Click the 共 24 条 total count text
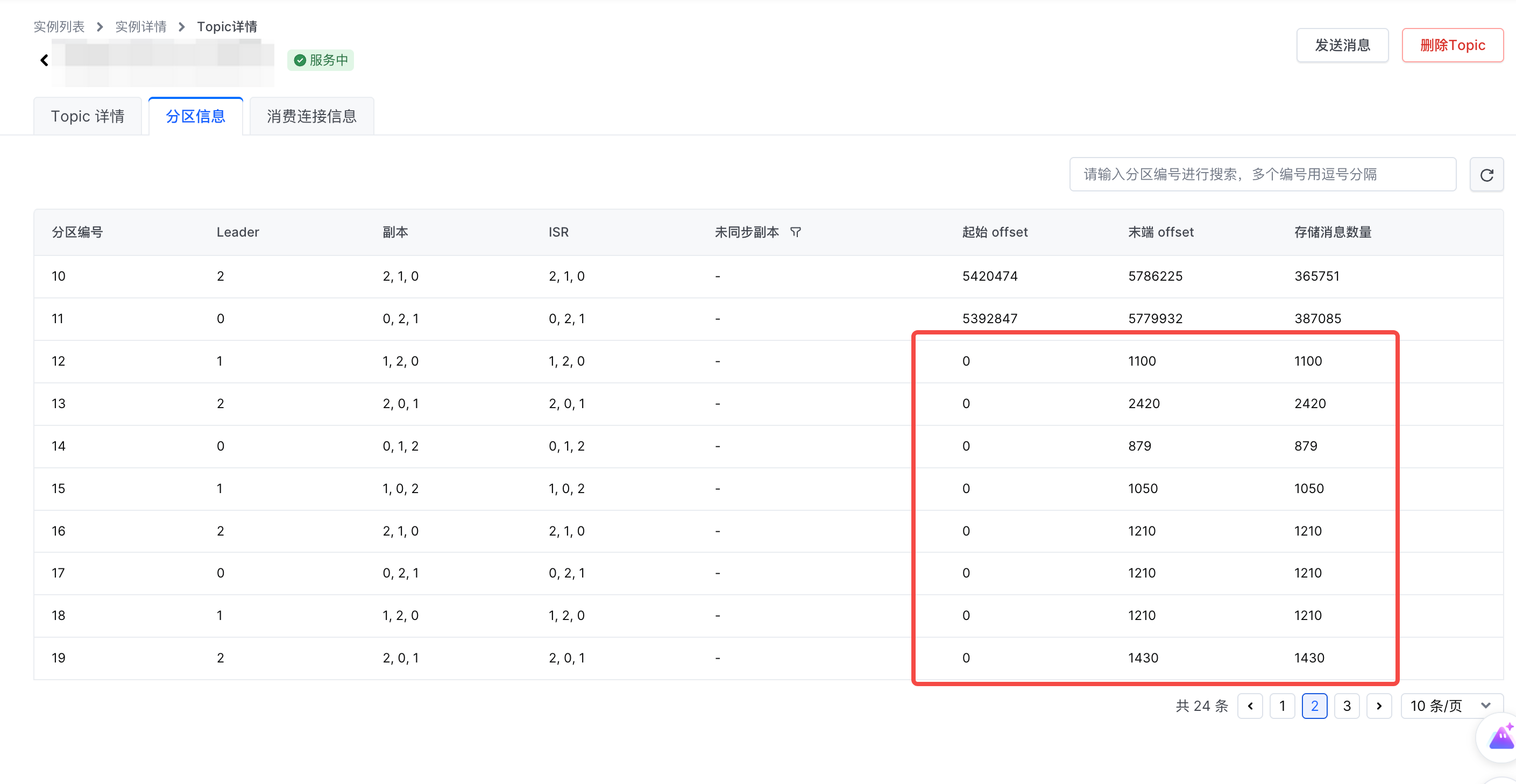 tap(1202, 706)
